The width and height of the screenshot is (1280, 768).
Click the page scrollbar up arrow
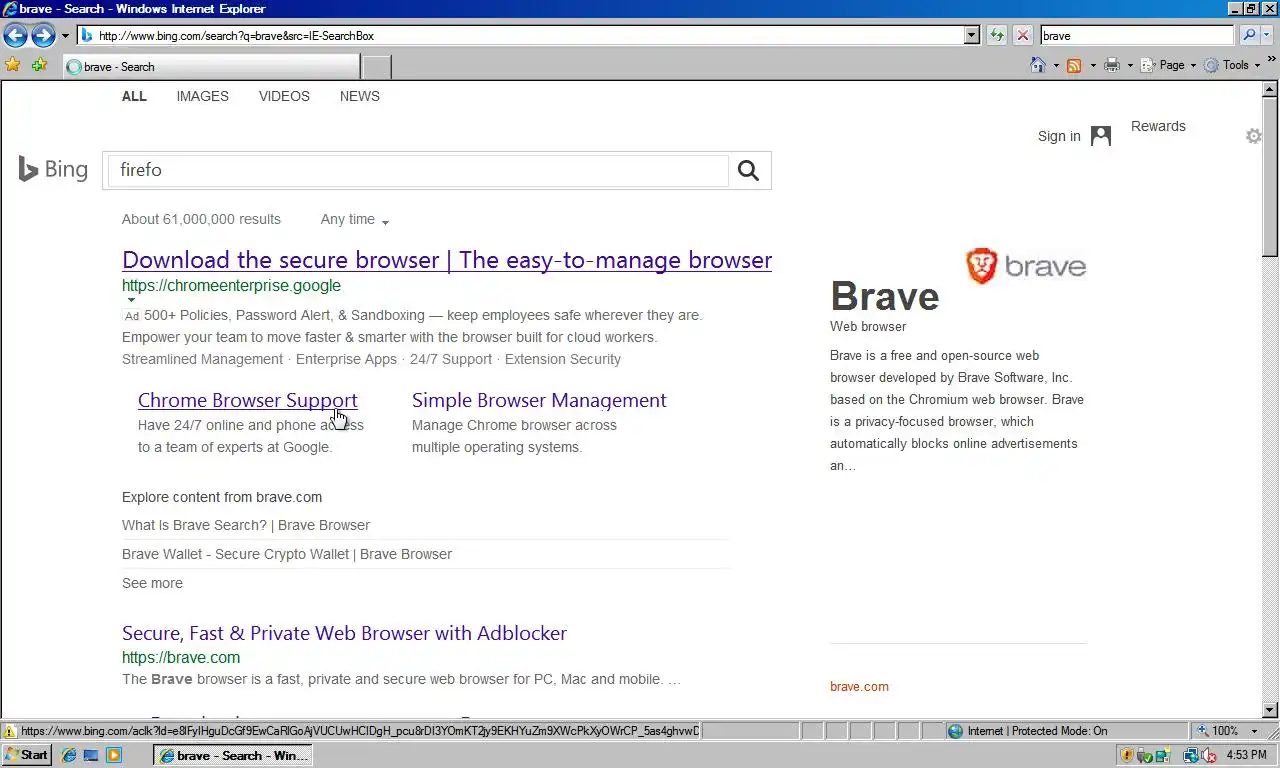pyautogui.click(x=1270, y=90)
